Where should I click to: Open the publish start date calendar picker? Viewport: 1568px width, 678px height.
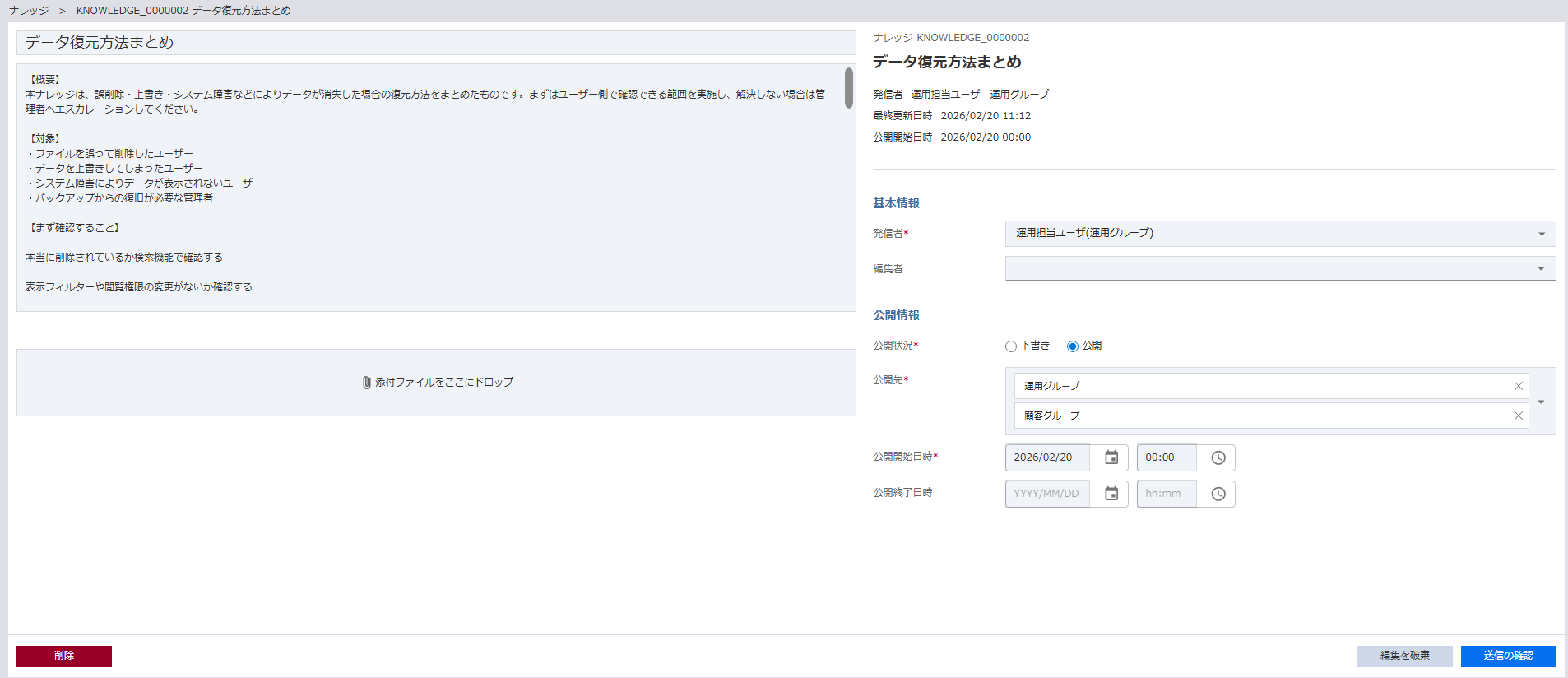click(1111, 457)
